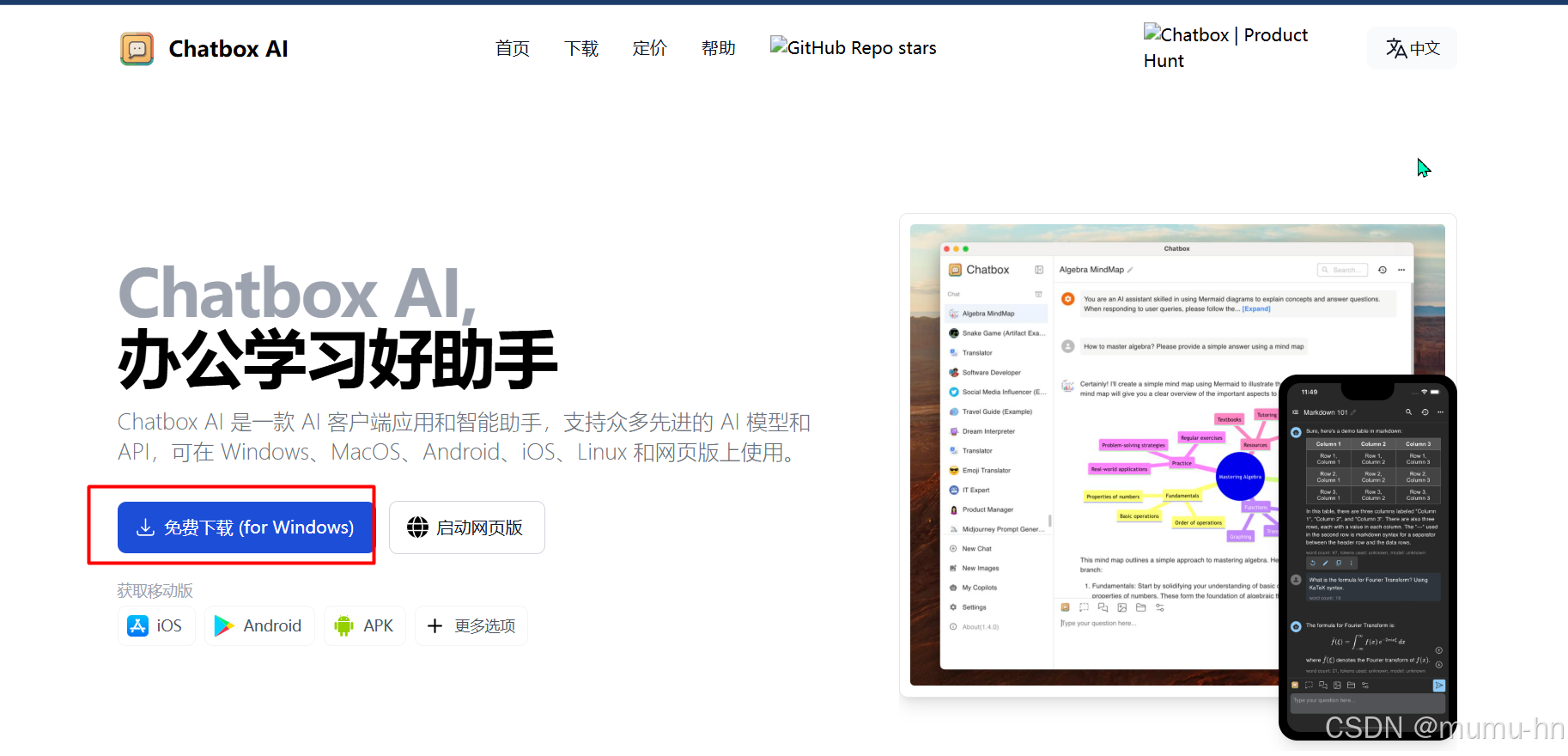Open the GitHub Repo stars link

(x=854, y=47)
